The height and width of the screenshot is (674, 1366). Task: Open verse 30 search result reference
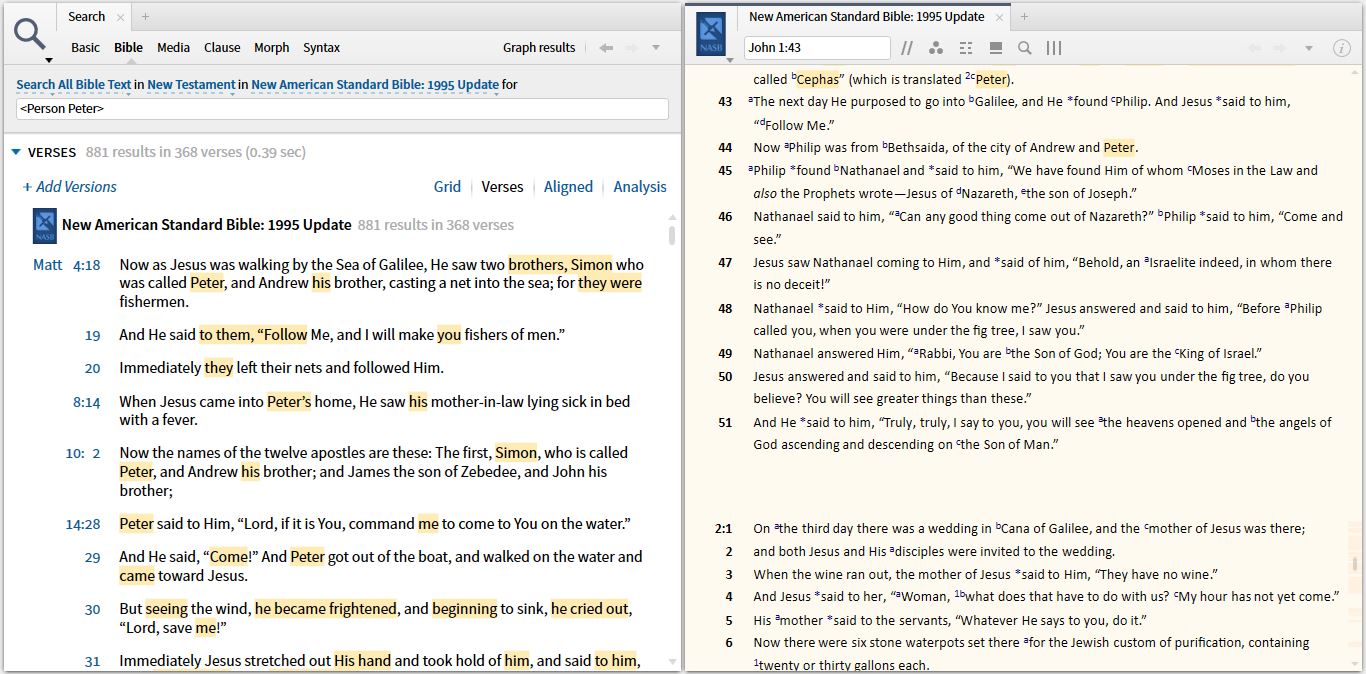point(92,609)
